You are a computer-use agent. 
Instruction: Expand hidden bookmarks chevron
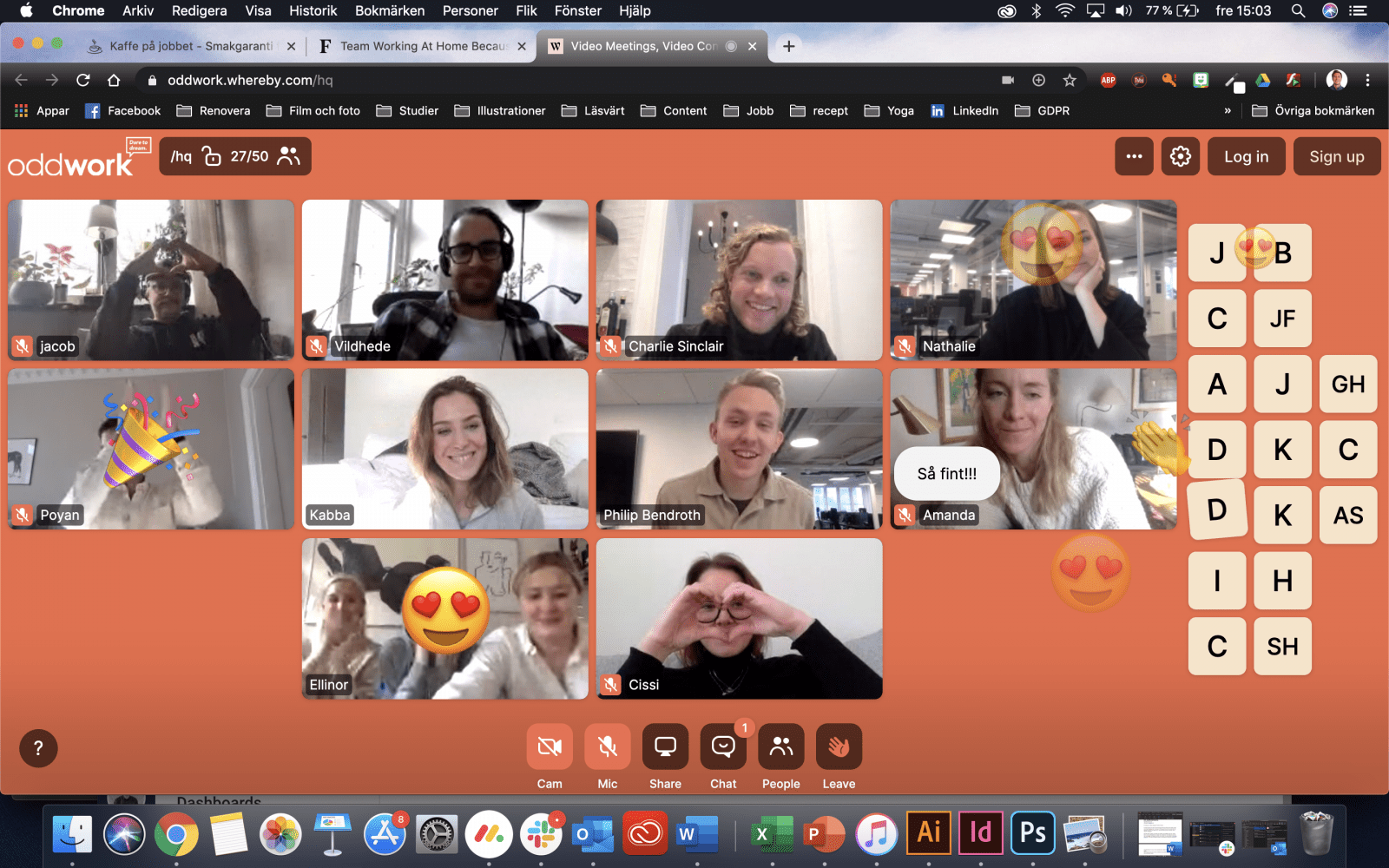pyautogui.click(x=1227, y=111)
